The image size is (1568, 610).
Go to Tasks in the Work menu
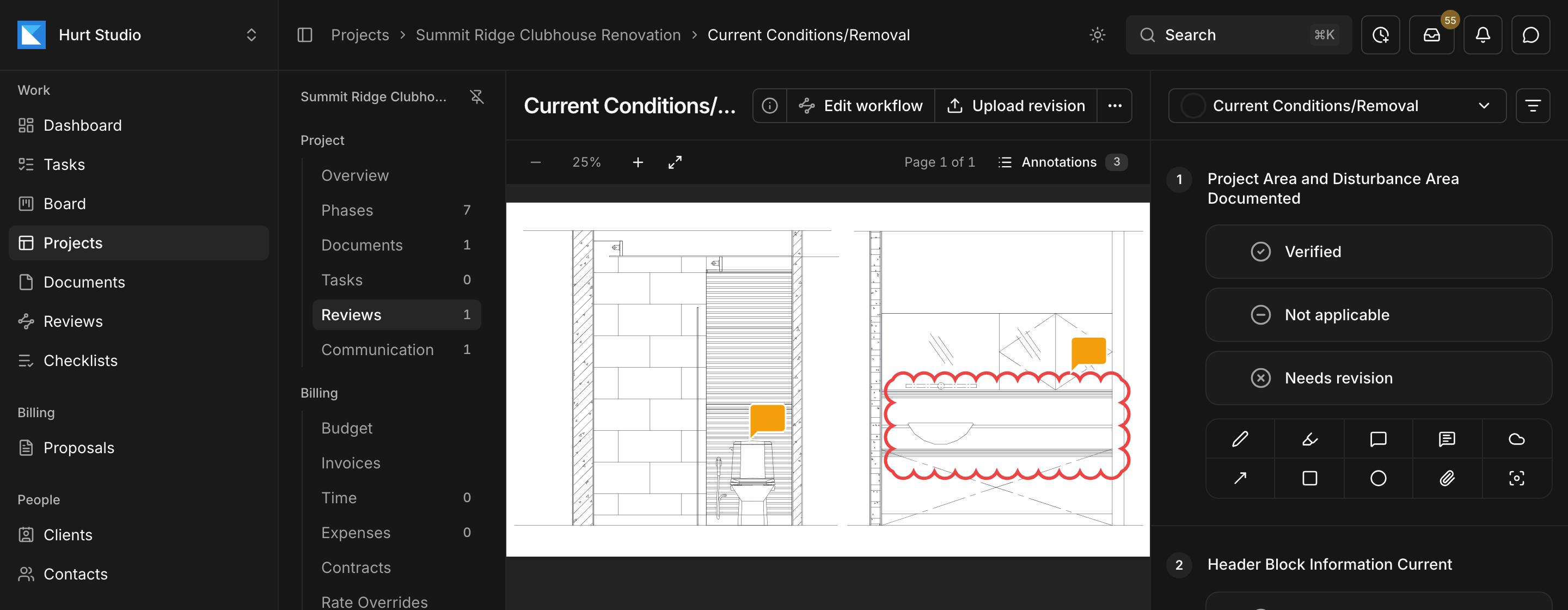click(139, 164)
